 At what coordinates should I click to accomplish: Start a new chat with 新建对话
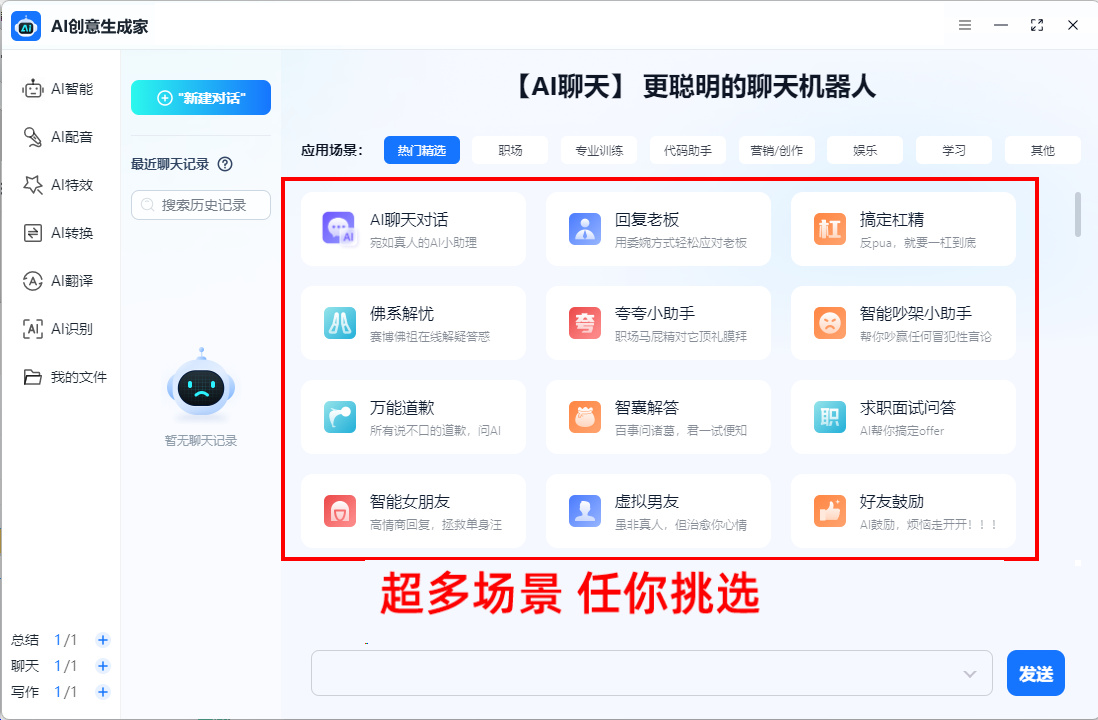tap(201, 97)
